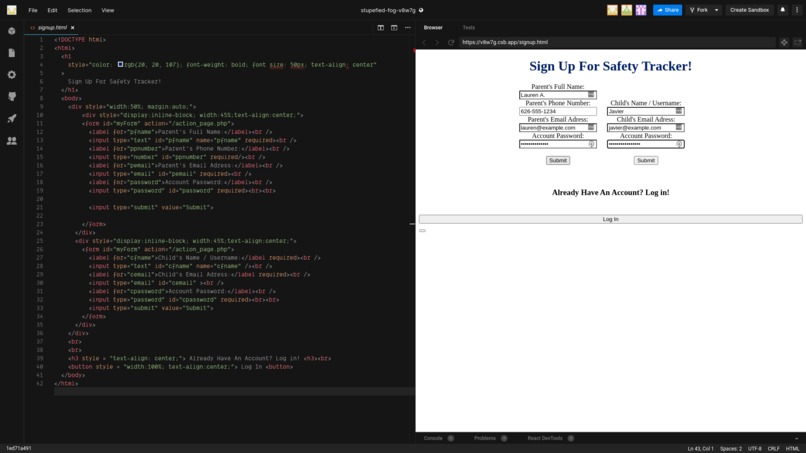Click autofill icon in Parent's Email field

591,128
